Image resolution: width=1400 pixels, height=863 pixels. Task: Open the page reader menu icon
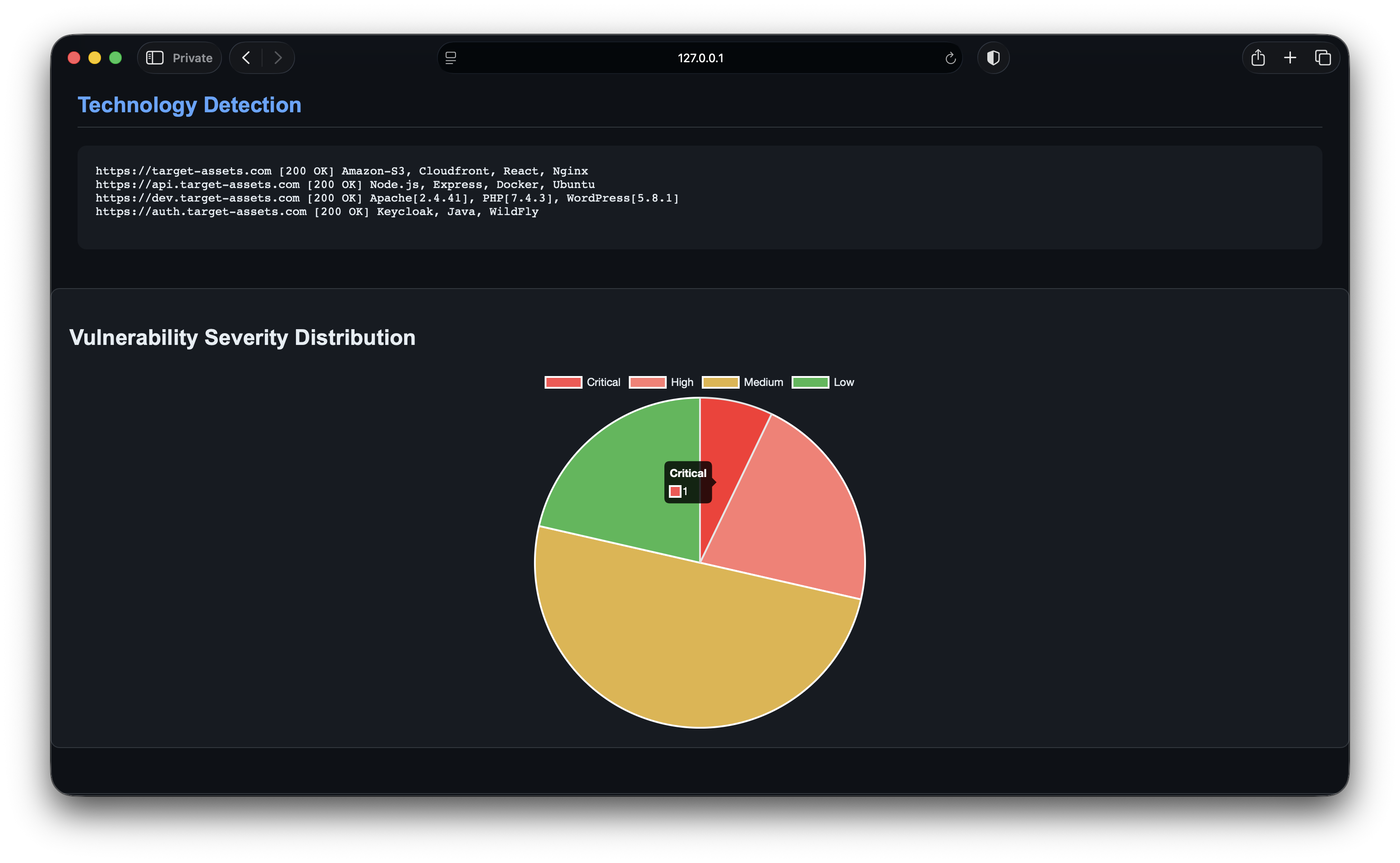point(451,58)
